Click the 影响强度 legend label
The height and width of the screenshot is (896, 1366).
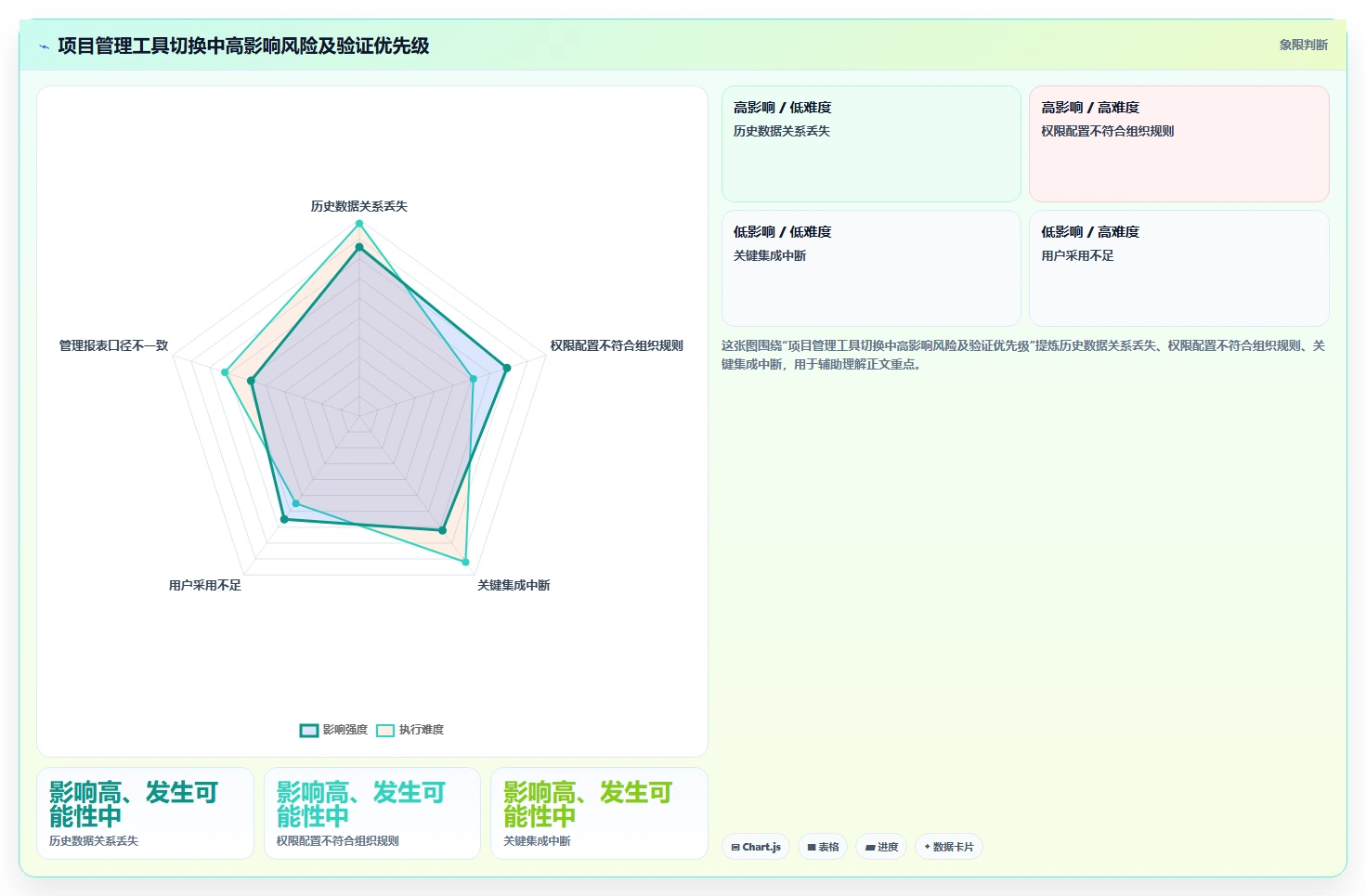[345, 730]
